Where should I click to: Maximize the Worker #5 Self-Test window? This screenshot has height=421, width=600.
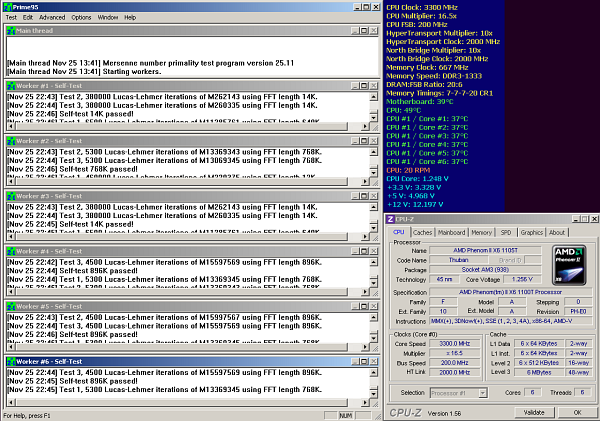point(366,306)
